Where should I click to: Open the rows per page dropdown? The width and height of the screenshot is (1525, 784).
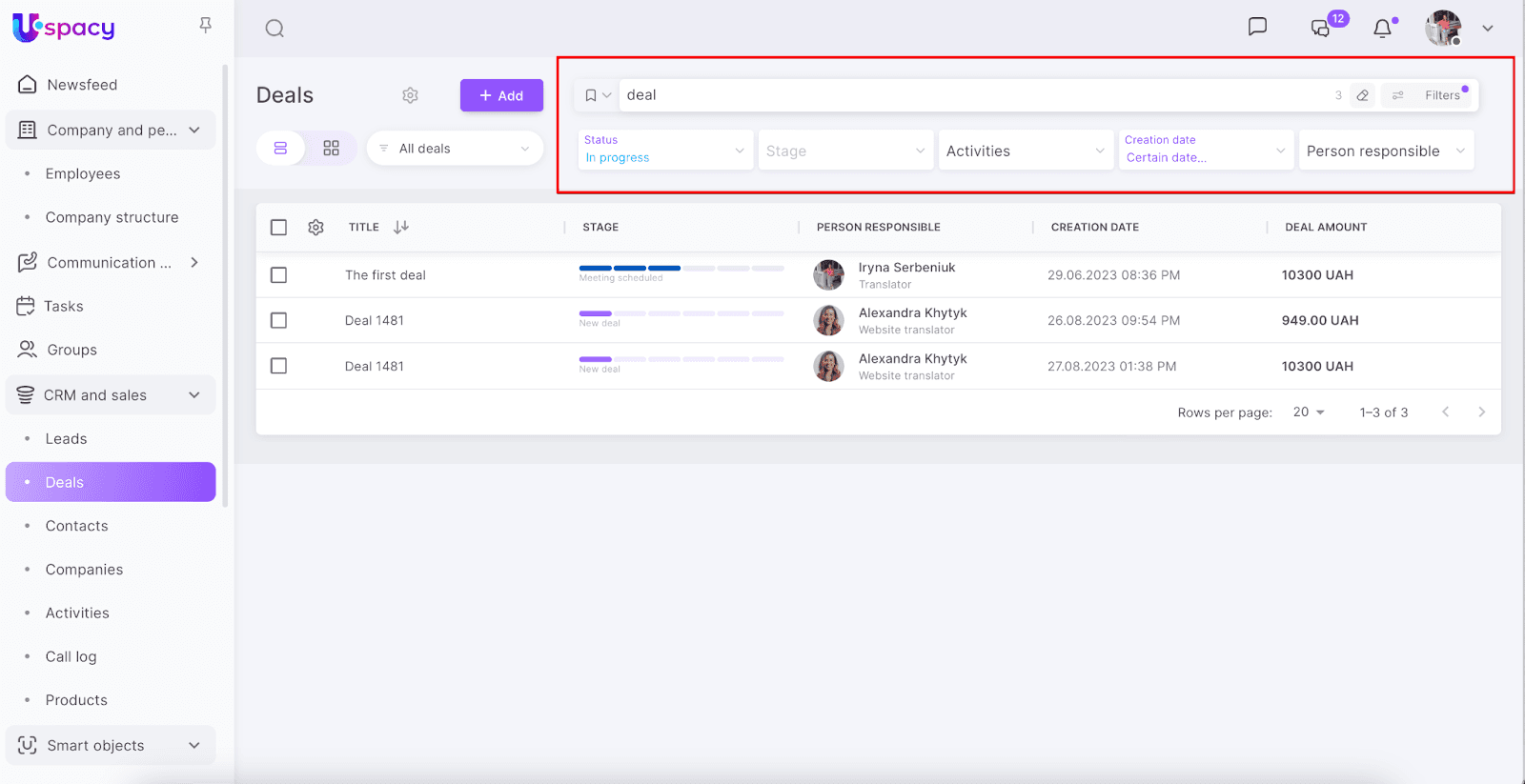click(1309, 412)
